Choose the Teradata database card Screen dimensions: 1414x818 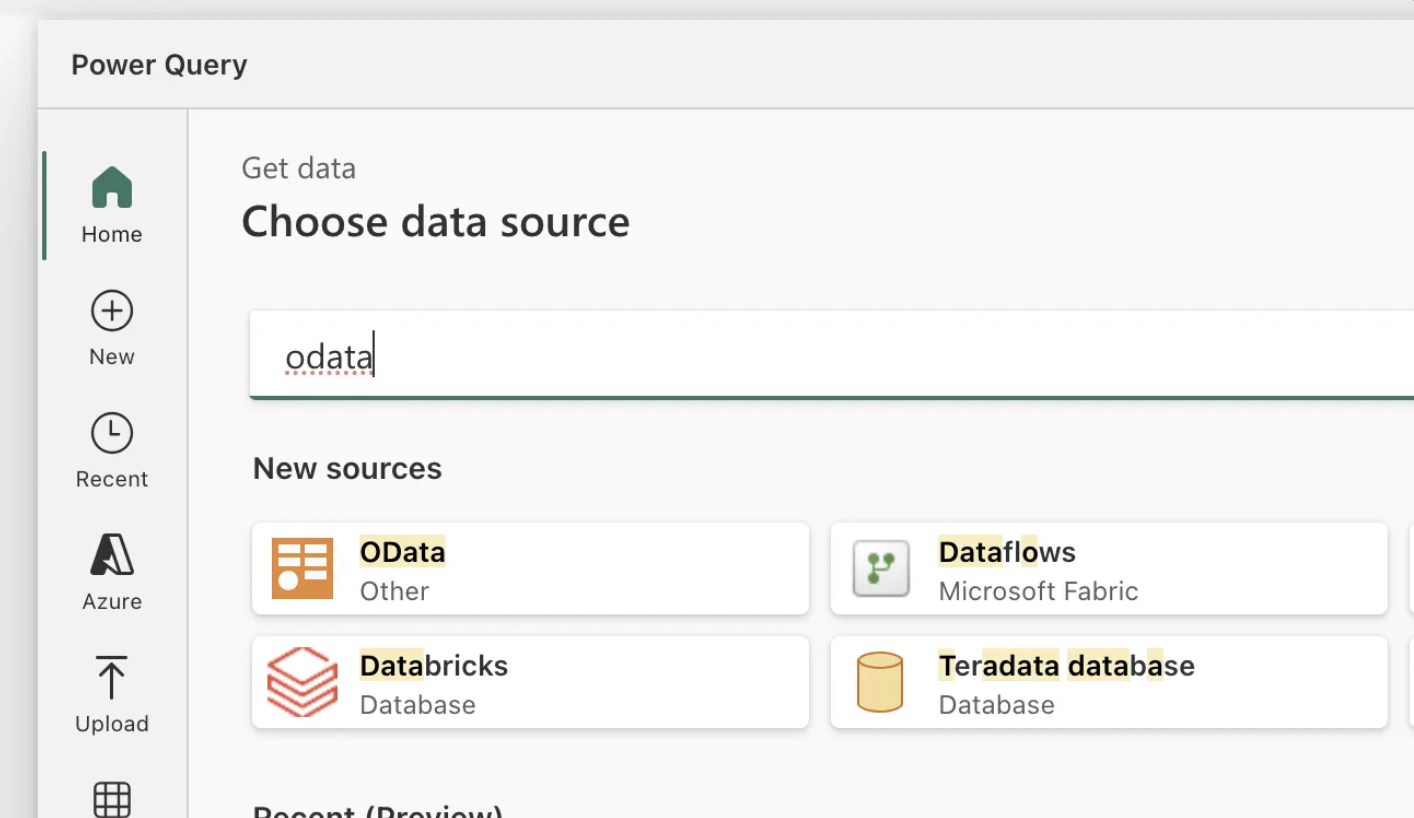click(x=1109, y=682)
